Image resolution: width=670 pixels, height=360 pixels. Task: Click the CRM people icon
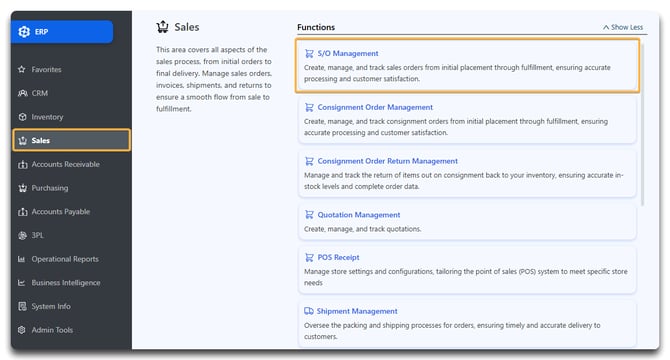[23, 93]
